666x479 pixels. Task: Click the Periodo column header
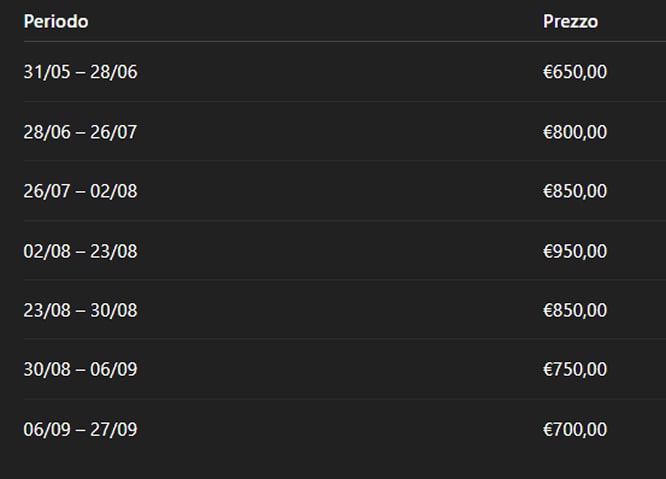pos(56,21)
